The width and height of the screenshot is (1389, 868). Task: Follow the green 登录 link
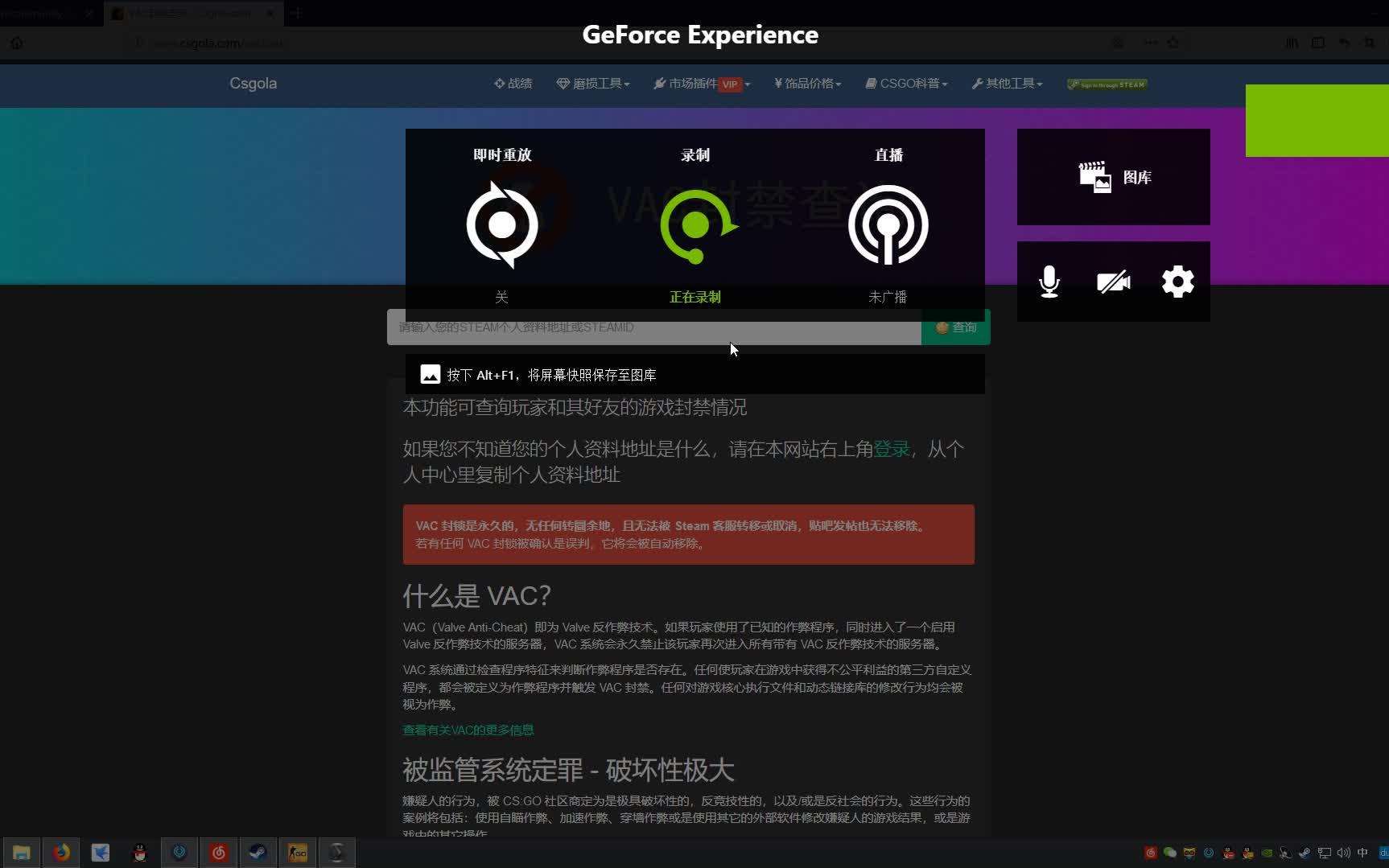pos(892,449)
